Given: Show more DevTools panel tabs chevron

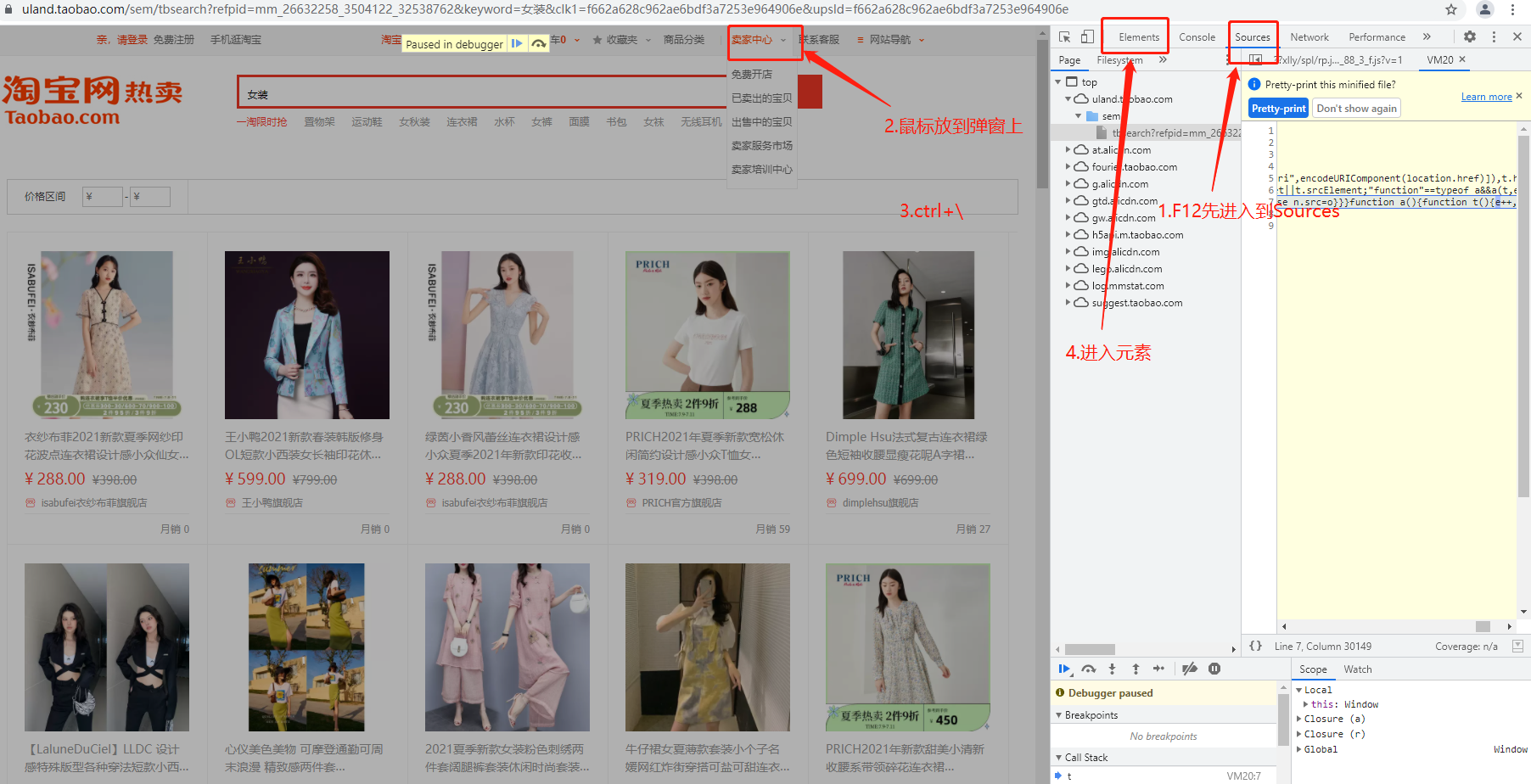Looking at the screenshot, I should [x=1427, y=36].
